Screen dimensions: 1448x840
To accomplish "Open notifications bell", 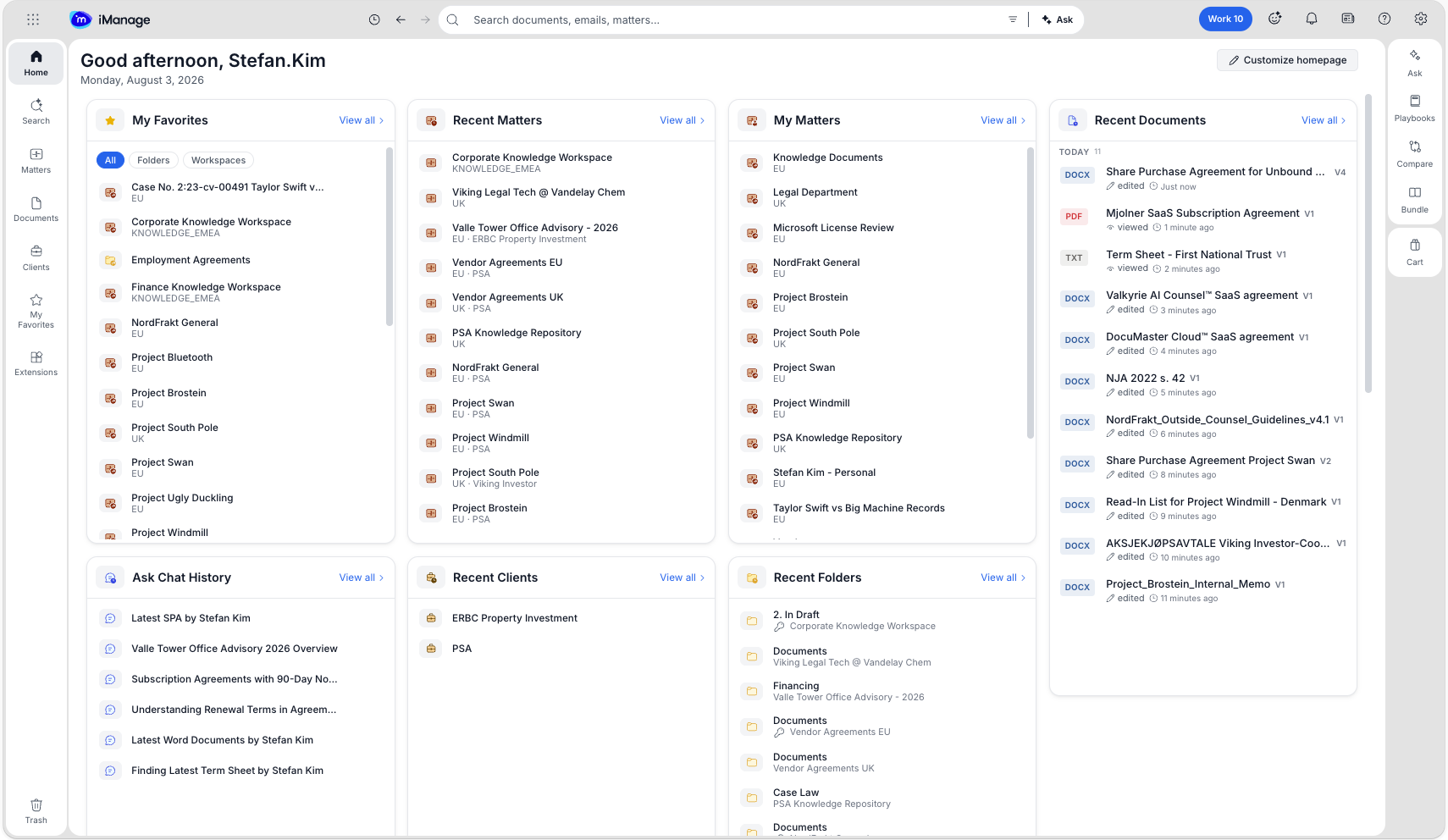I will click(x=1312, y=19).
